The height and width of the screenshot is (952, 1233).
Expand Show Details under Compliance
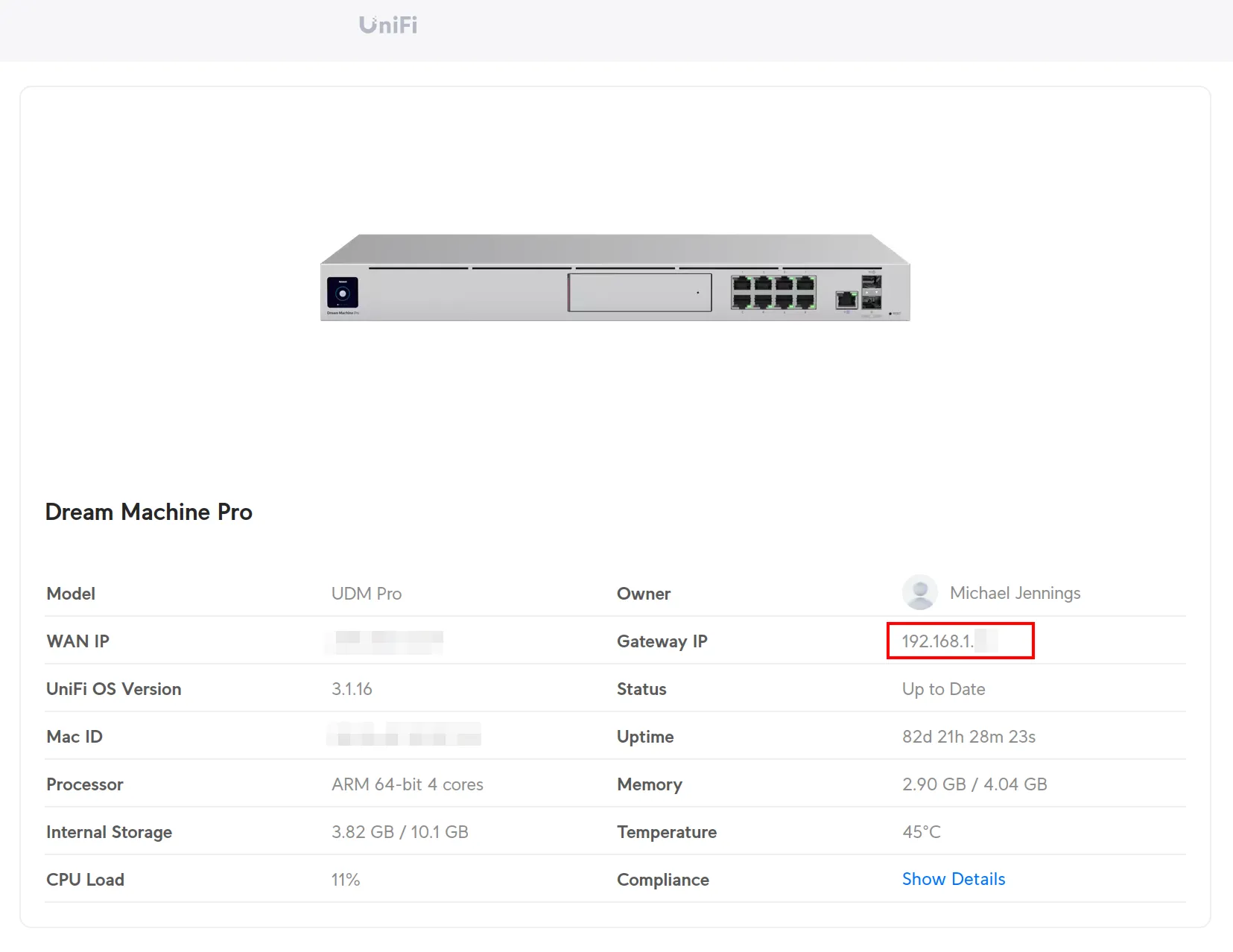[953, 879]
